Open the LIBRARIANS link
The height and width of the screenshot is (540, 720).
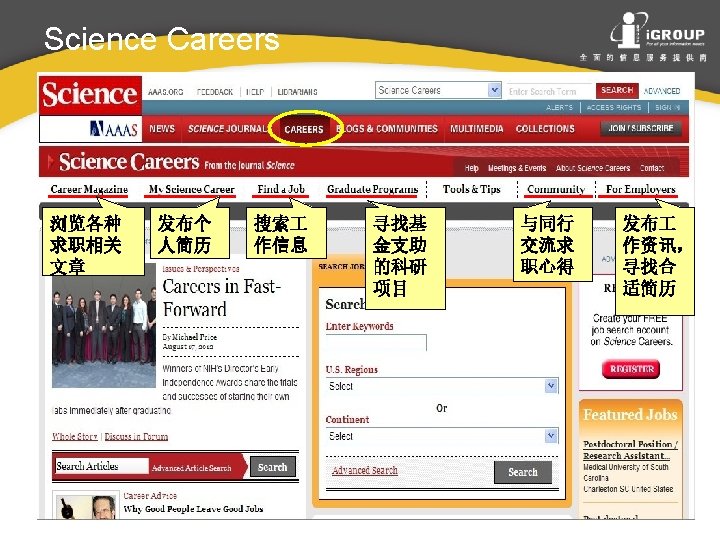pos(297,92)
